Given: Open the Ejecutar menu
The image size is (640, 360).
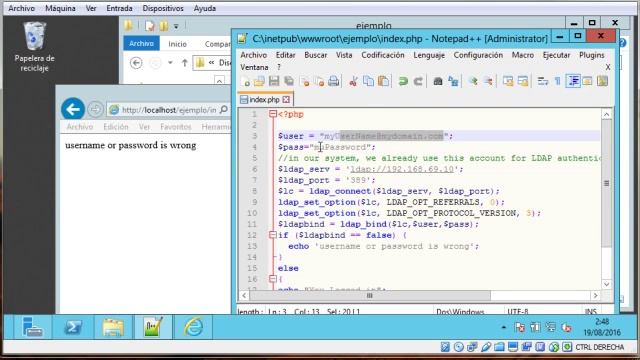Looking at the screenshot, I should click(556, 55).
